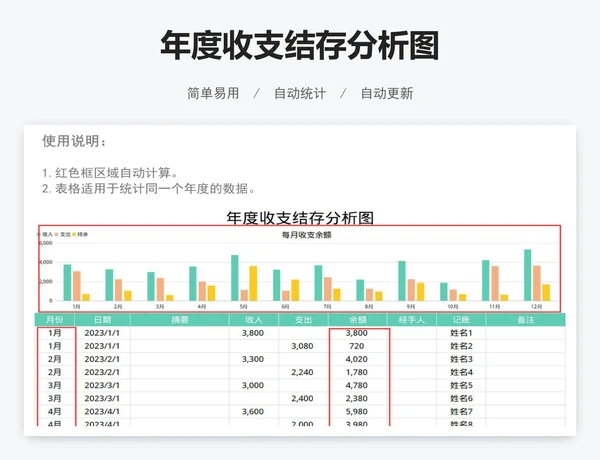The image size is (600, 460).
Task: Select the 姓名2 cell
Action: [461, 346]
